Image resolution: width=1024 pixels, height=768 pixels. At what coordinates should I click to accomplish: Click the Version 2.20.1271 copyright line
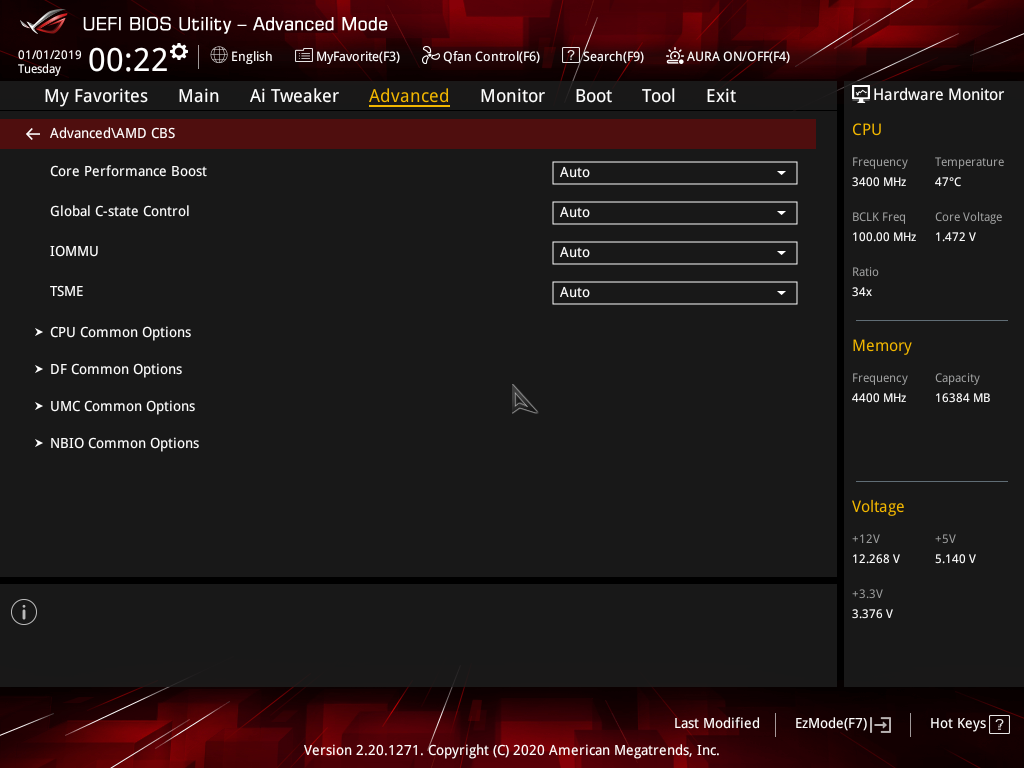(511, 750)
